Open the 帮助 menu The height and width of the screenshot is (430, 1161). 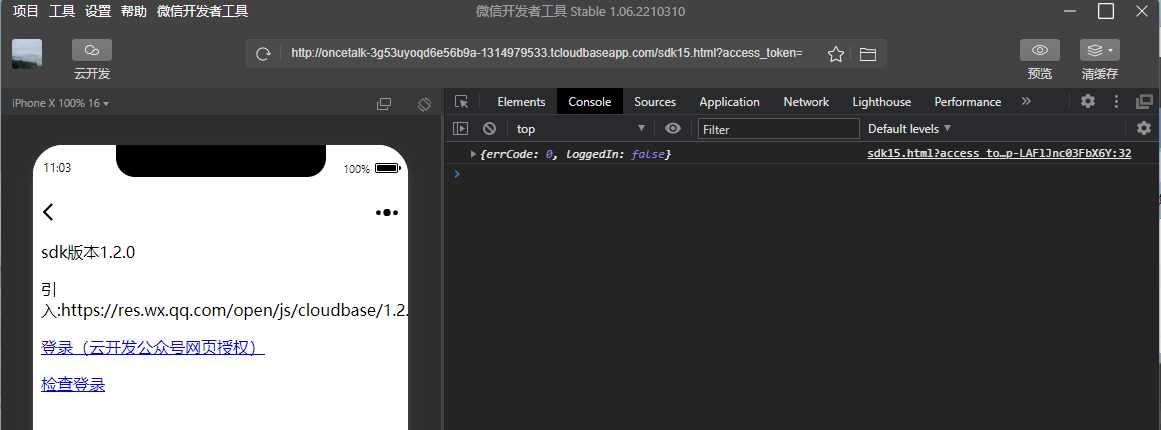133,11
